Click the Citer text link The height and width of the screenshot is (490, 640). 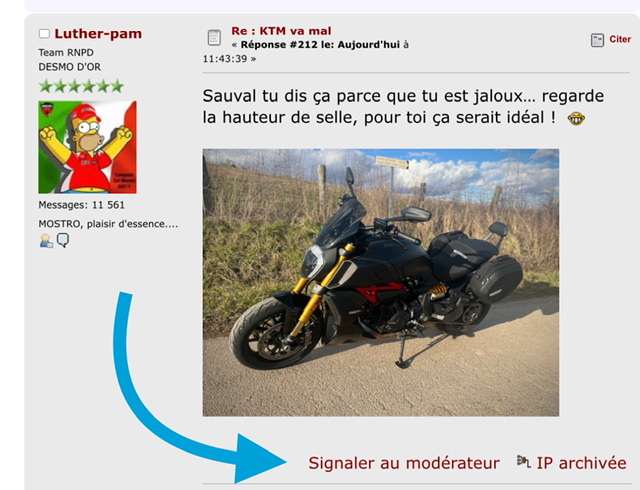tap(620, 39)
